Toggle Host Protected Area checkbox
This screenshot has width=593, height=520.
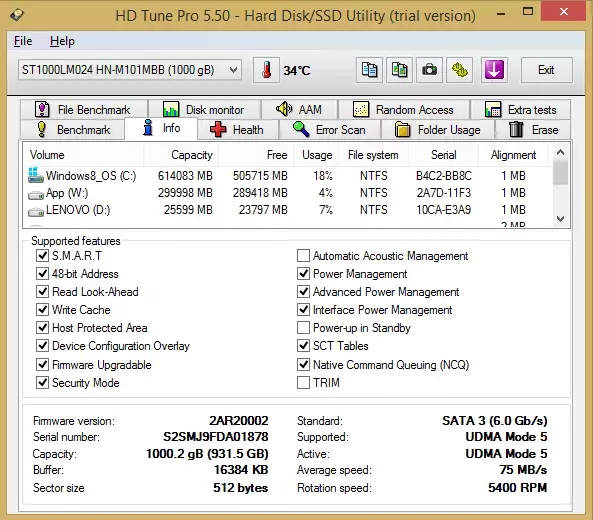click(42, 328)
